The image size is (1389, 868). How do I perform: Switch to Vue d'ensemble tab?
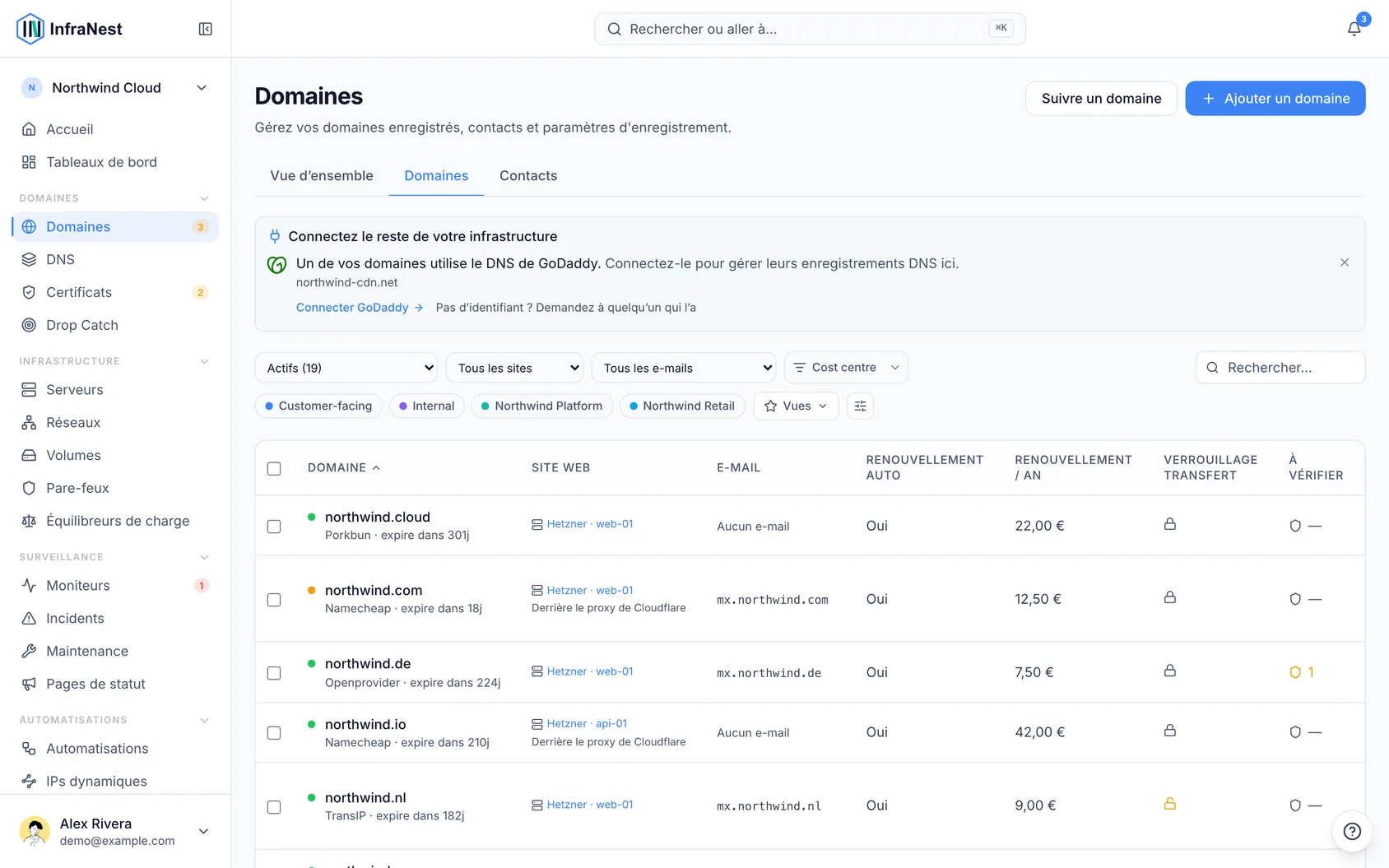pos(322,175)
